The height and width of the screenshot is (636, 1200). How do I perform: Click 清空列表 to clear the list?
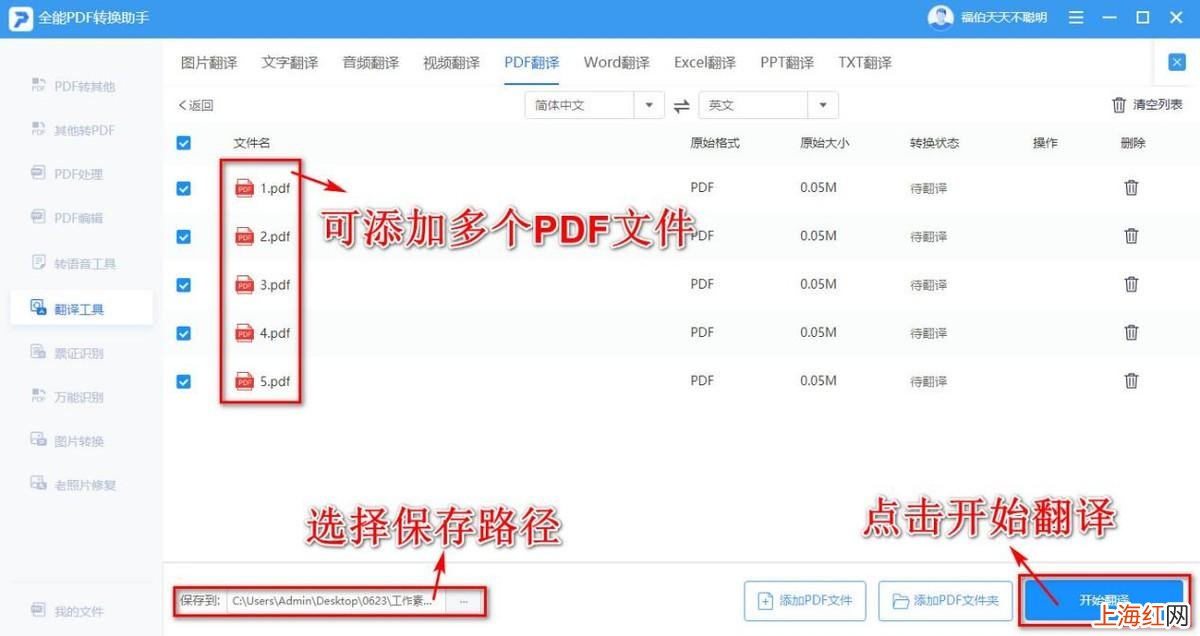(x=1148, y=105)
